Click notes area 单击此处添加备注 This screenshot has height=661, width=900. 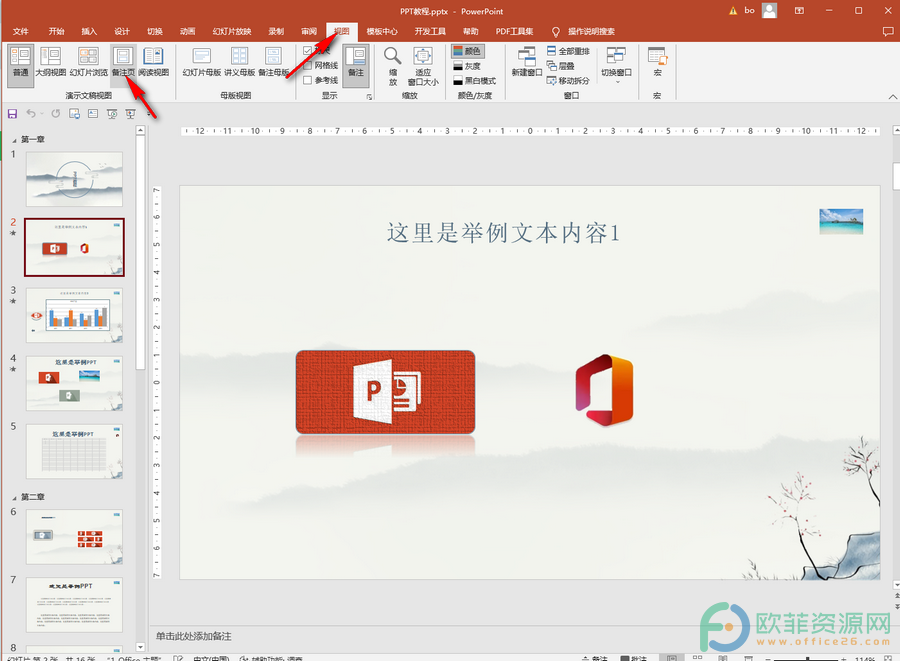coord(194,636)
